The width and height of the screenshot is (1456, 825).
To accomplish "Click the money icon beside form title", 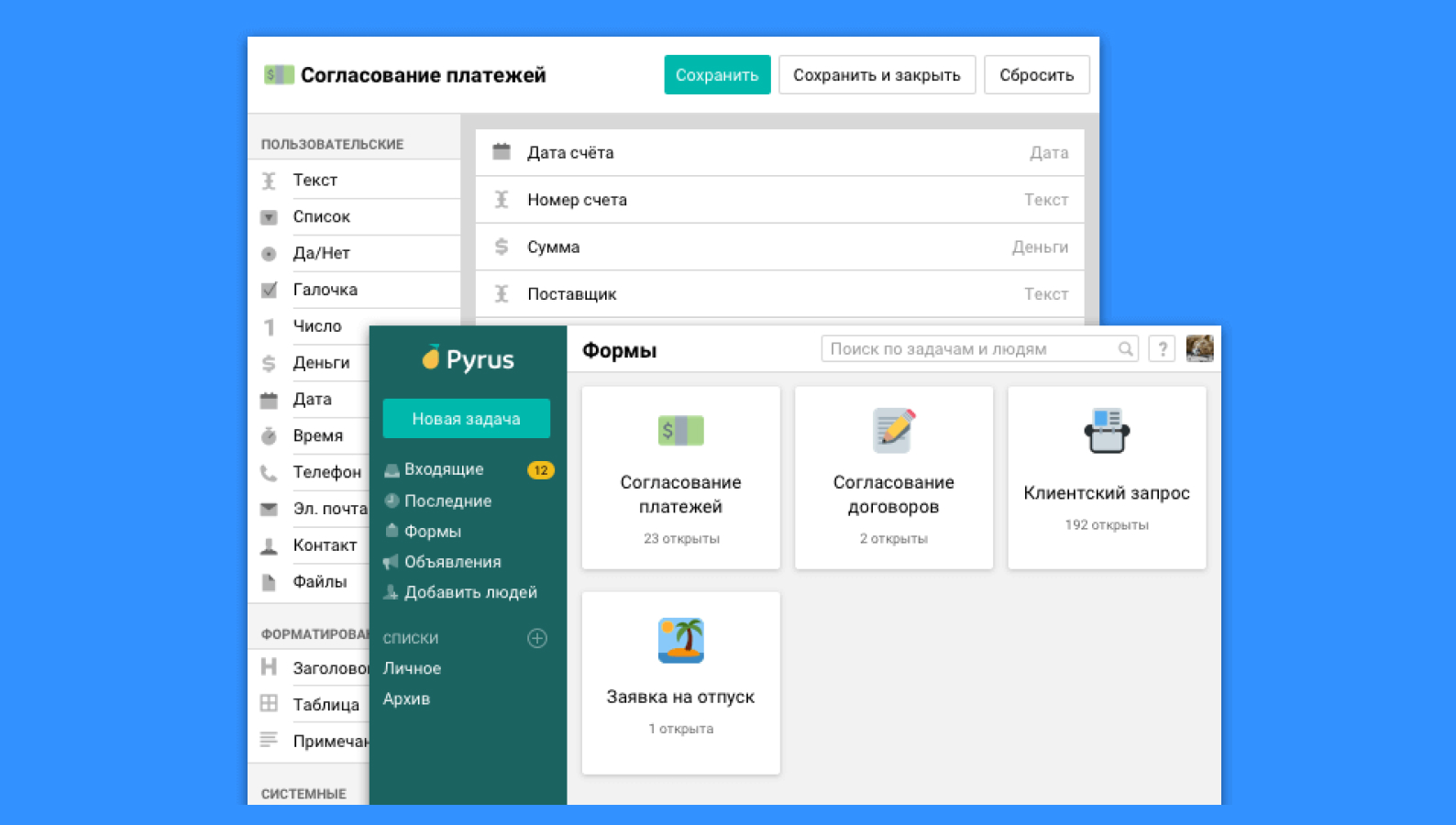I will tap(279, 74).
